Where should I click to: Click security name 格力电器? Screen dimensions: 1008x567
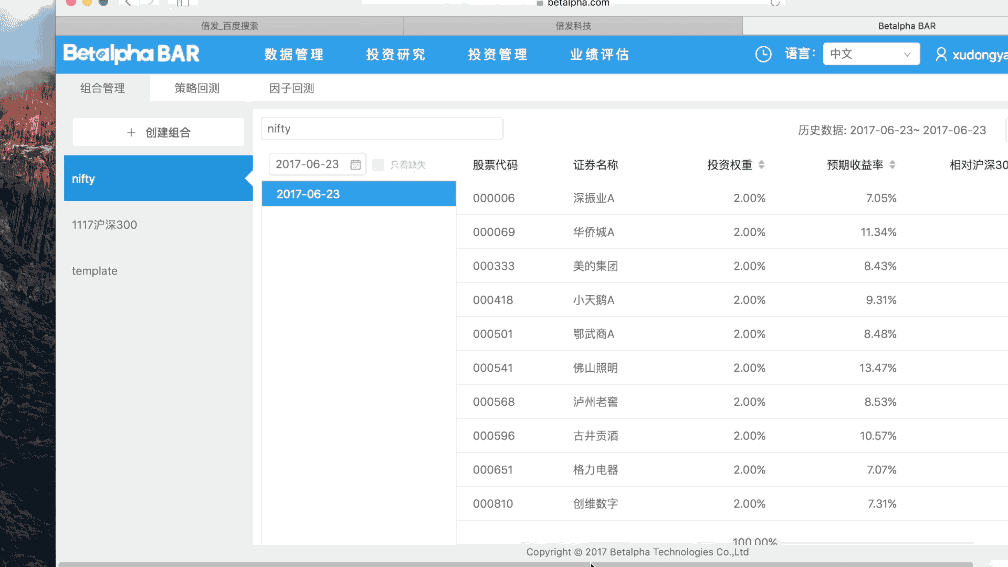pyautogui.click(x=595, y=470)
